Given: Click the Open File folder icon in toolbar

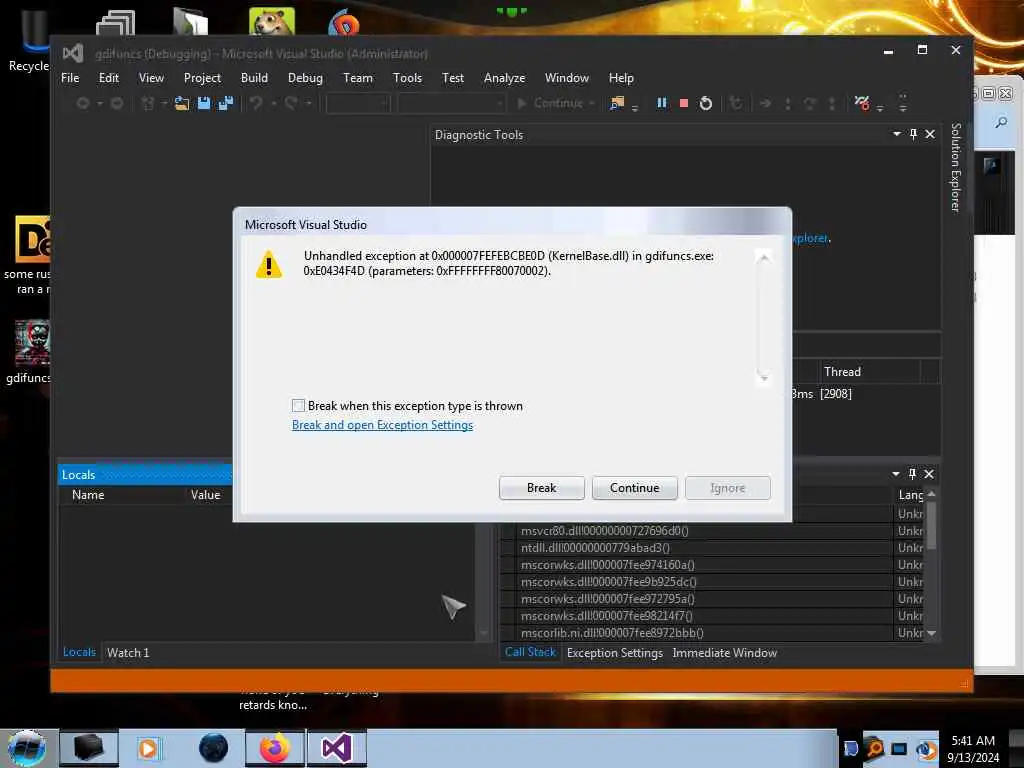Looking at the screenshot, I should tap(182, 103).
